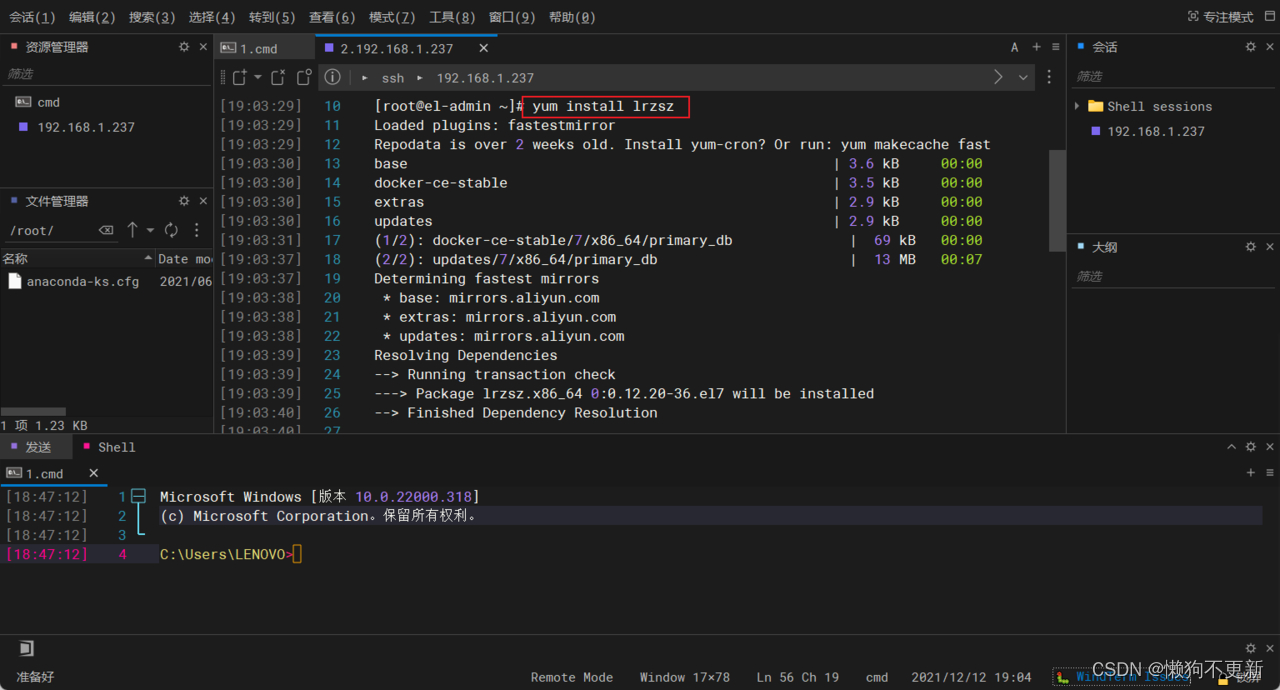Open tab list menu in main tab bar
Image resolution: width=1280 pixels, height=690 pixels.
click(1056, 47)
